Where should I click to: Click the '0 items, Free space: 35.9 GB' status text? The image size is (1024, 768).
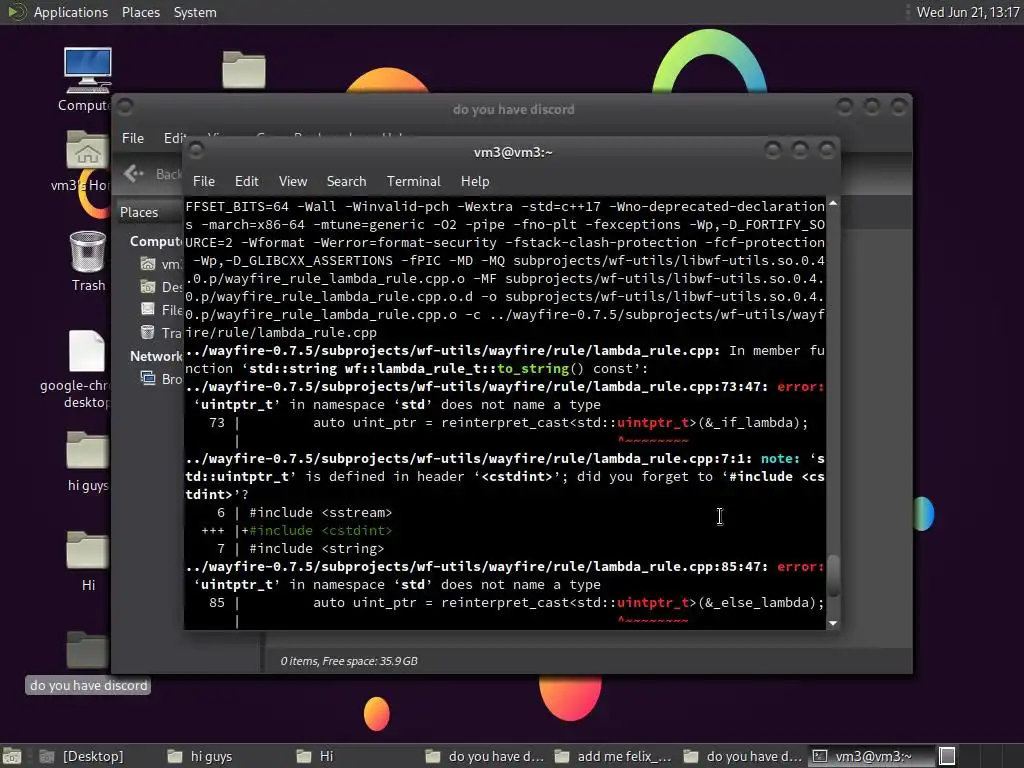pos(349,661)
